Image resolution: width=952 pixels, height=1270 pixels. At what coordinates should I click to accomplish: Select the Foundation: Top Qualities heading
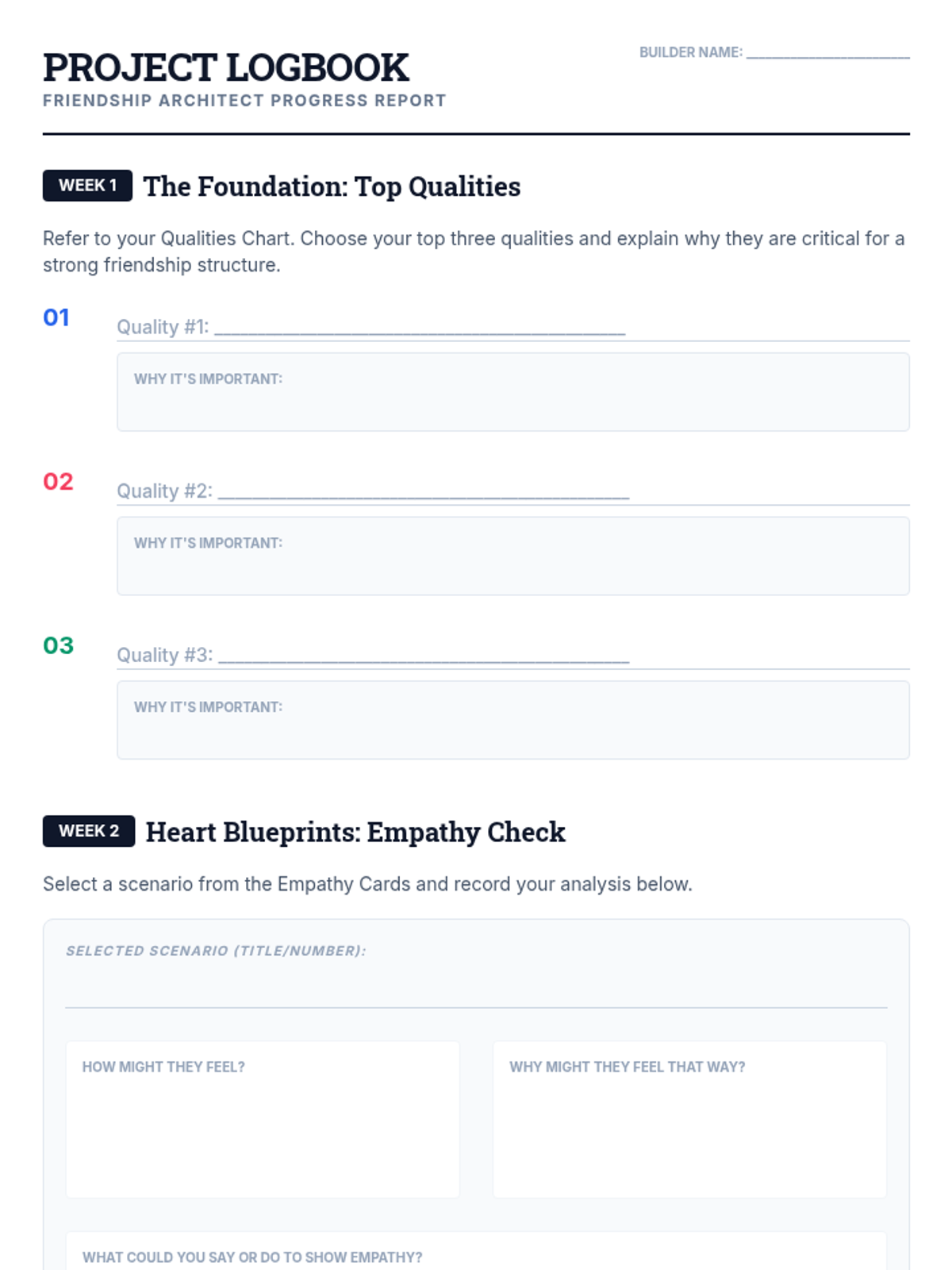pos(332,187)
